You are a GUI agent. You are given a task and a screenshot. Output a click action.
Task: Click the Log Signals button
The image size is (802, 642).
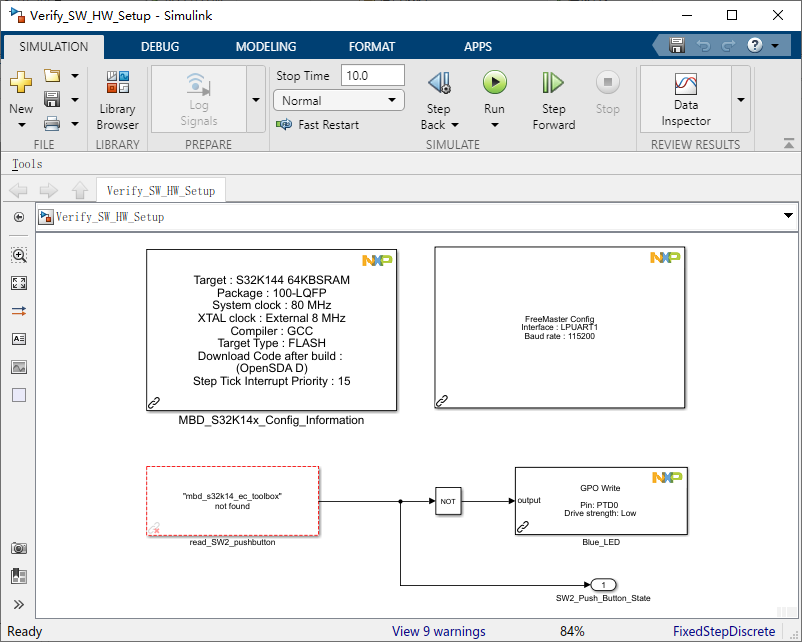198,100
